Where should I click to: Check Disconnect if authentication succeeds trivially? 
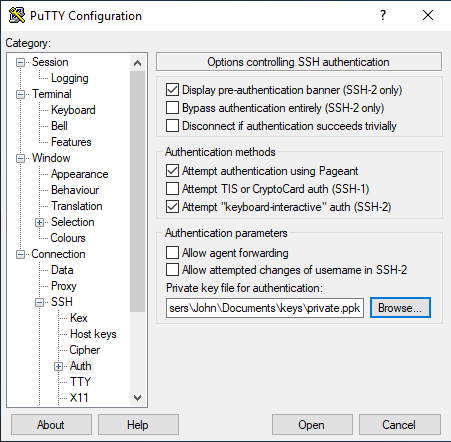172,126
